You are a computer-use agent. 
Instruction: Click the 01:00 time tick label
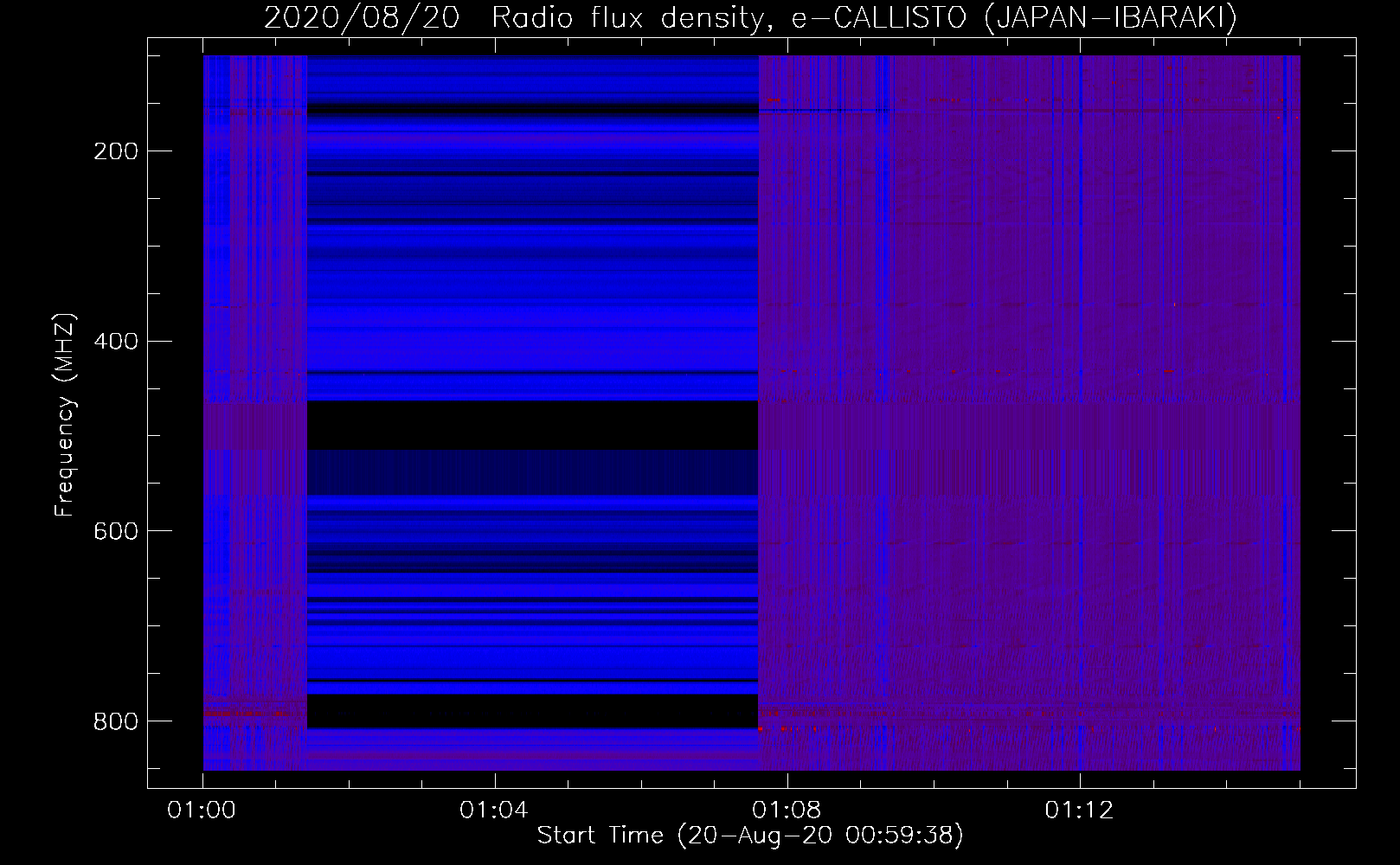[x=202, y=811]
